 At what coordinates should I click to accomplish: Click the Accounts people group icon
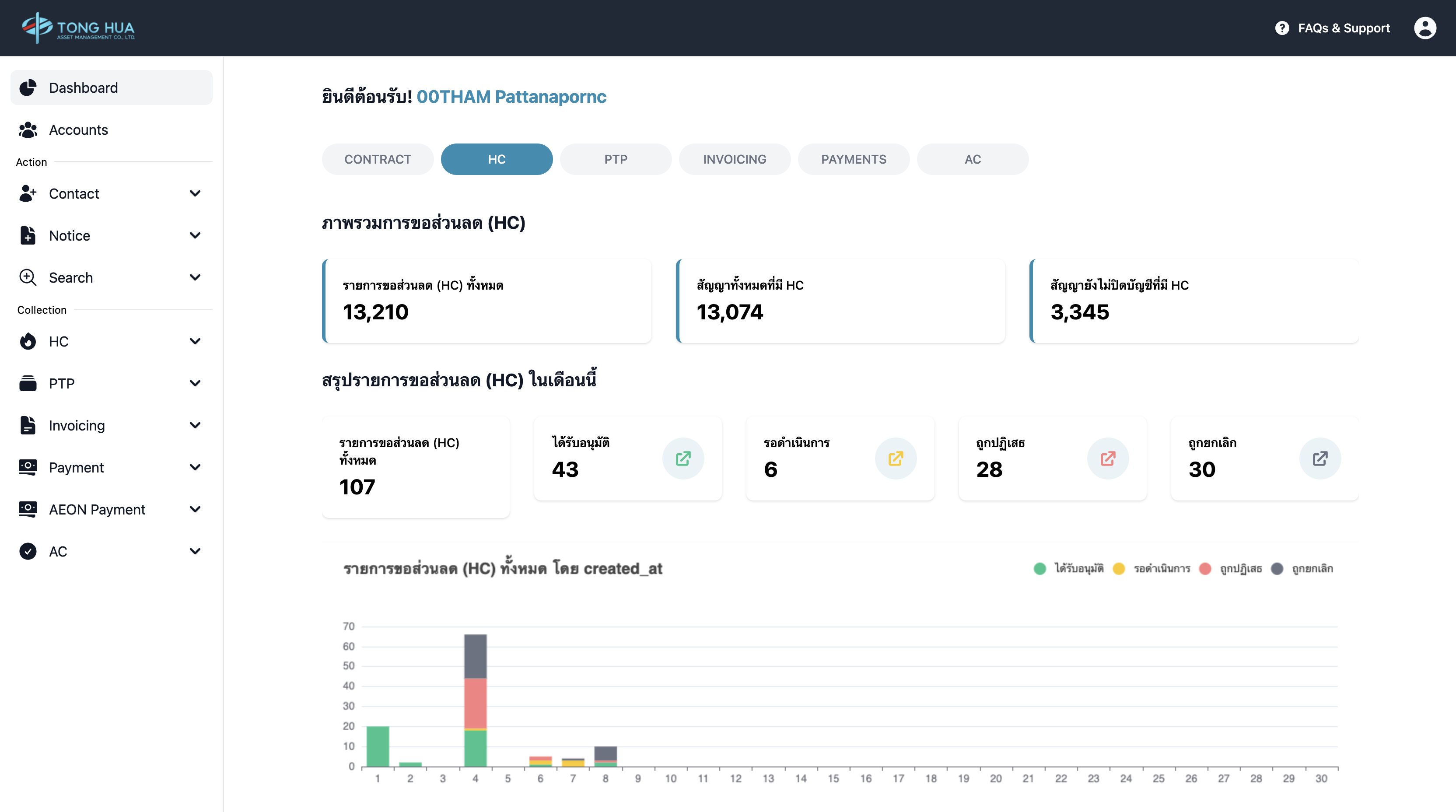pos(28,130)
